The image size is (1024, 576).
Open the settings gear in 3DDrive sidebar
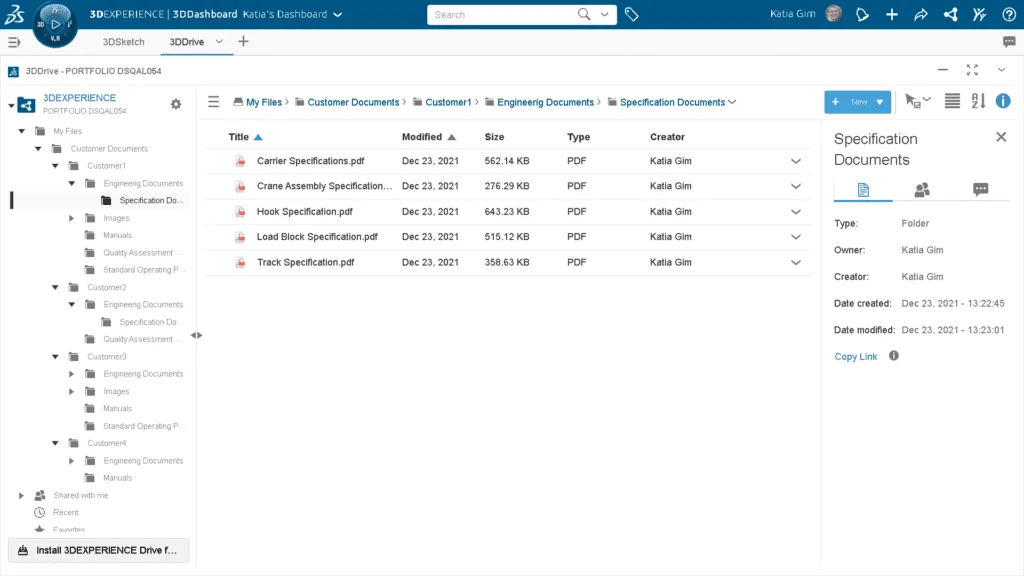click(x=176, y=104)
